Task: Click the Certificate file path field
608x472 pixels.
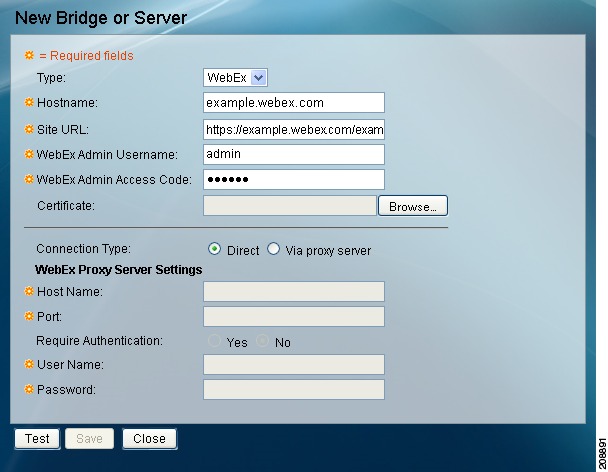Action: (290, 206)
